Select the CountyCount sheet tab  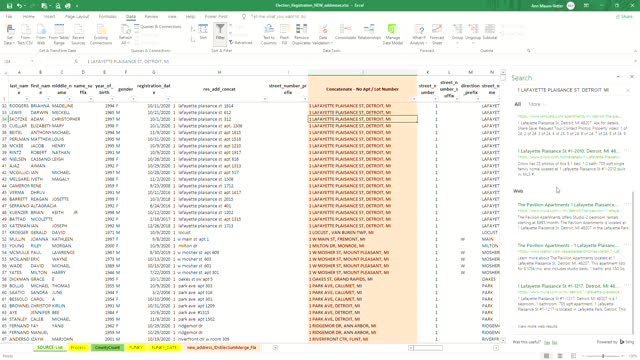[107, 348]
